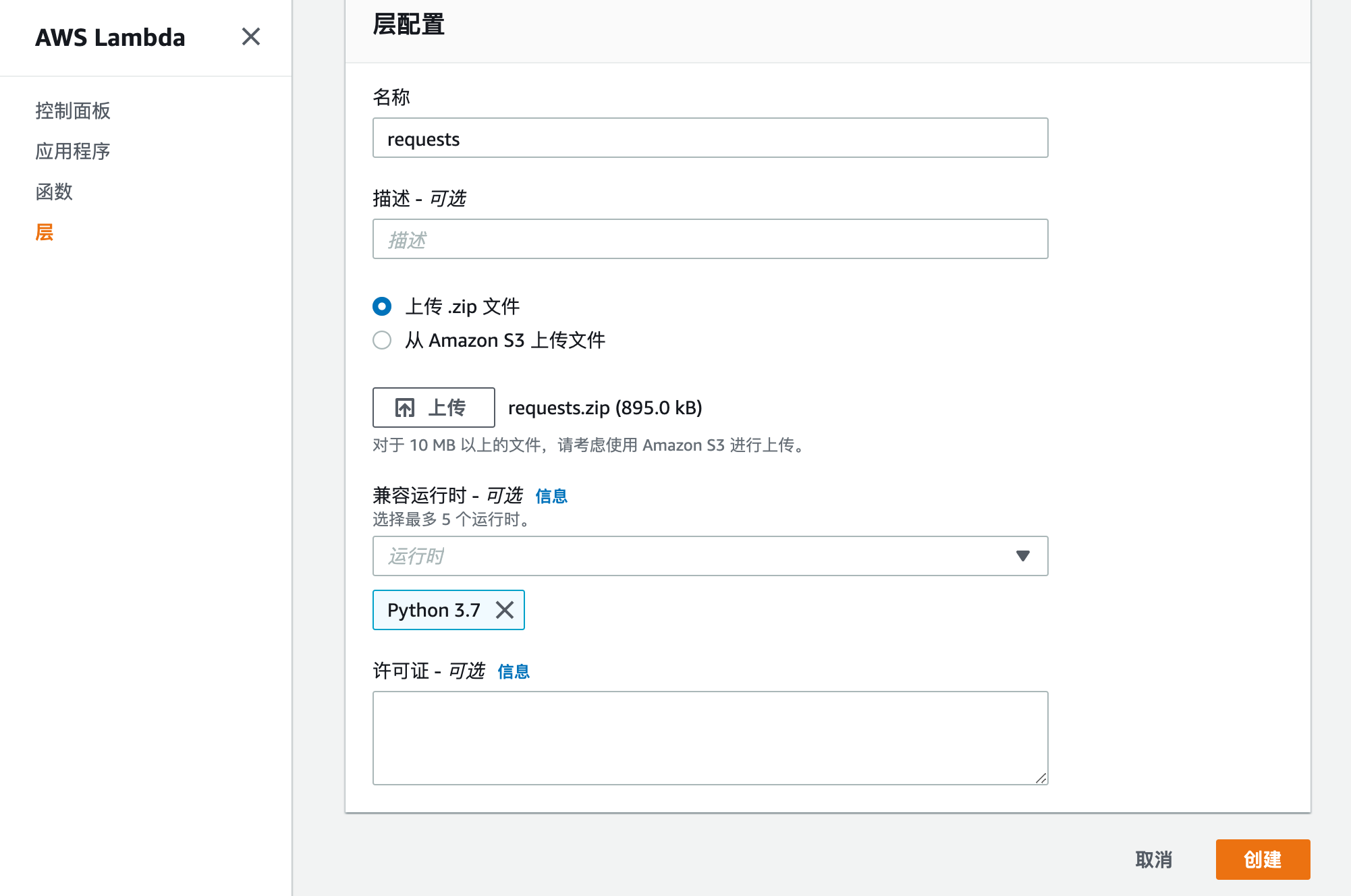This screenshot has width=1351, height=896.
Task: Open 层 in the sidebar navigation
Action: pyautogui.click(x=45, y=232)
